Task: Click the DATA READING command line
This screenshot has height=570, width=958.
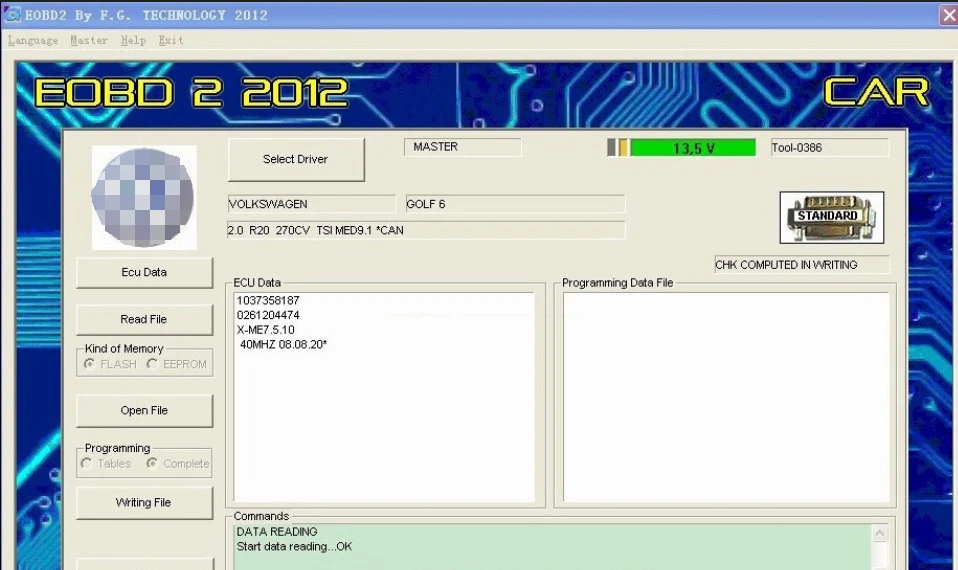Action: 277,532
